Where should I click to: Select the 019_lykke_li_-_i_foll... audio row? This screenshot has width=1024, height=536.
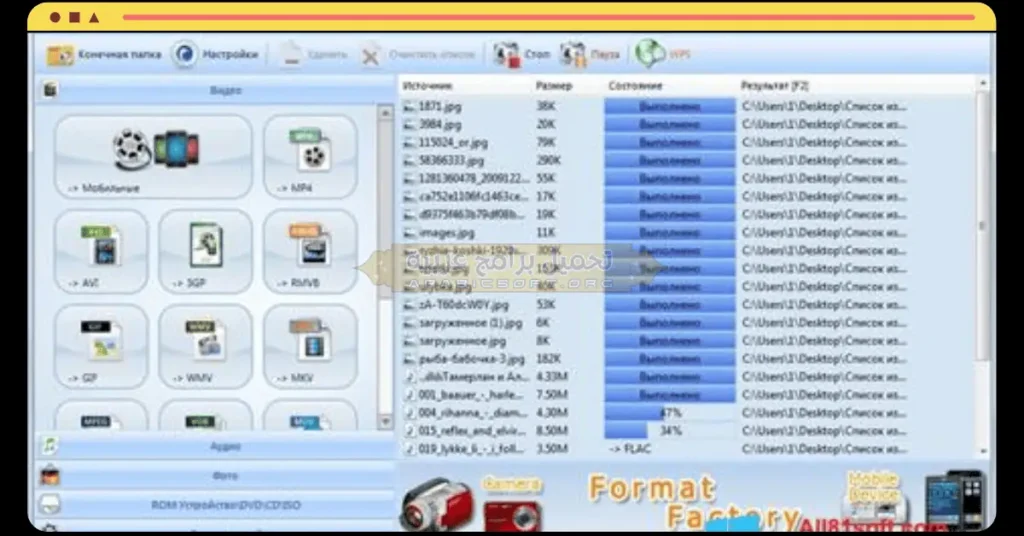click(x=687, y=449)
